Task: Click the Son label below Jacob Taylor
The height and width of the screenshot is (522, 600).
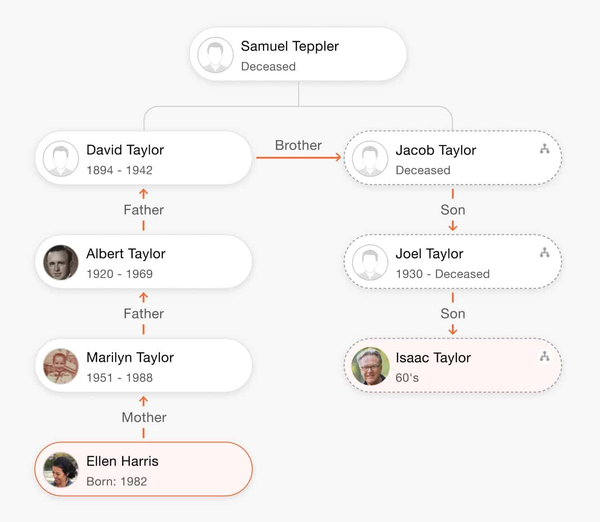Action: click(453, 210)
